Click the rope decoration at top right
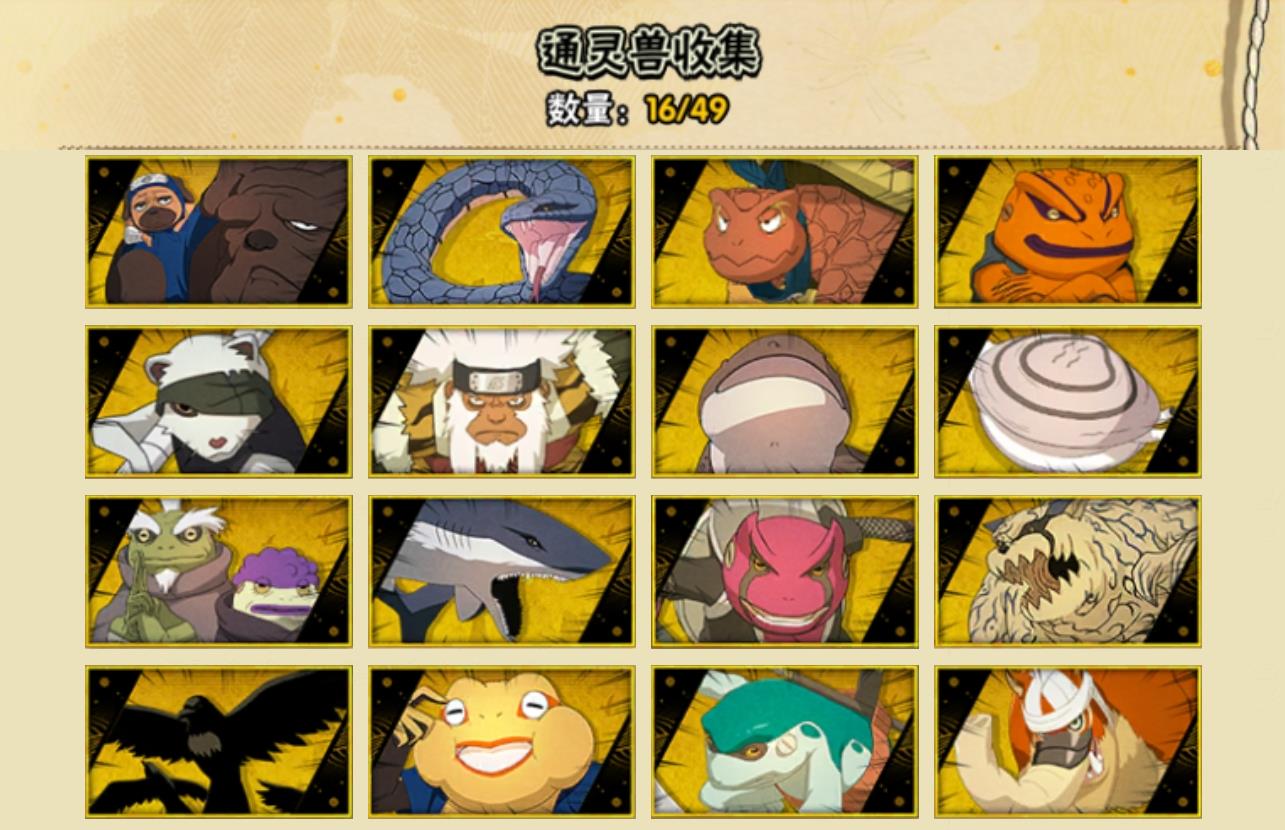The width and height of the screenshot is (1285, 830). [1251, 75]
